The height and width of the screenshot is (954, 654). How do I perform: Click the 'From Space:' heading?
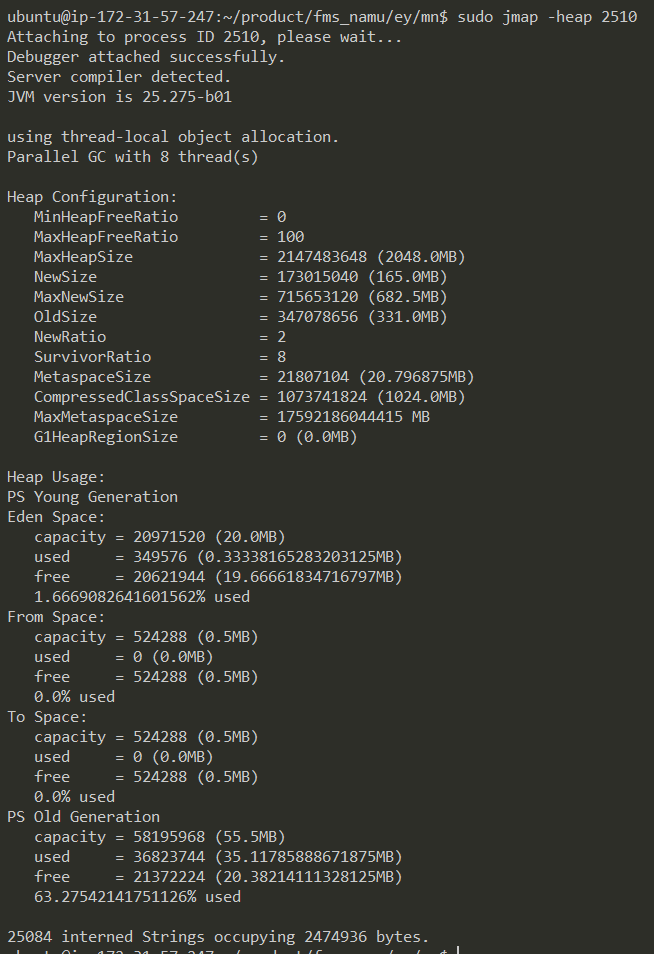[56, 617]
